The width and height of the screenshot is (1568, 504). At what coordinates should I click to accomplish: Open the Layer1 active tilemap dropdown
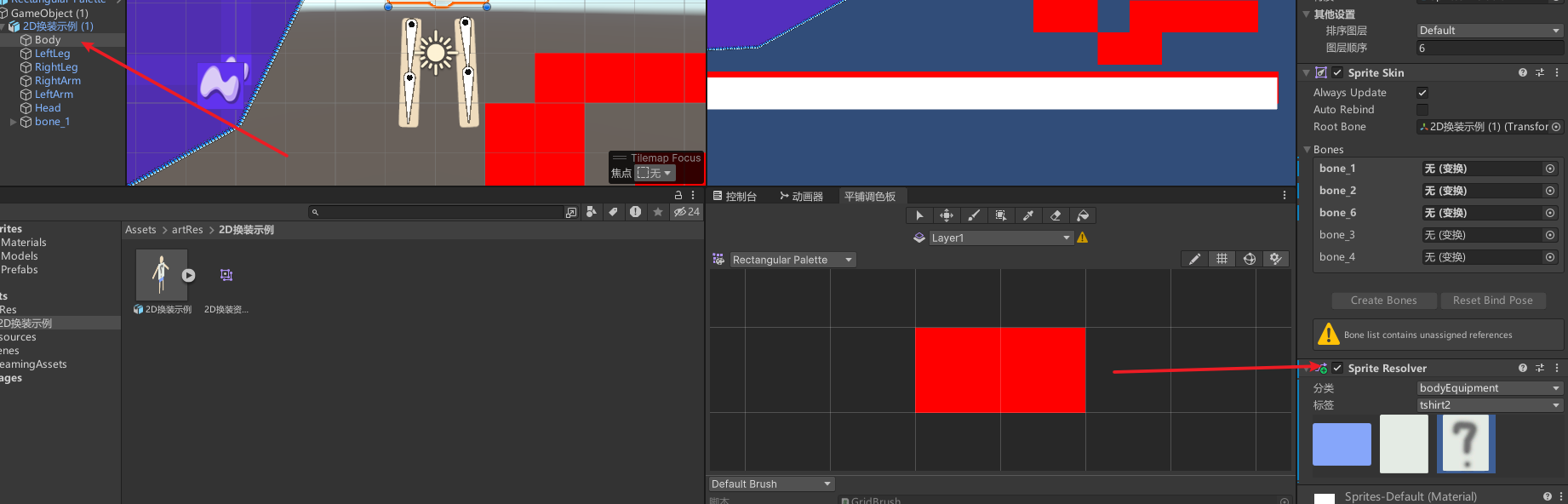[x=1000, y=238]
